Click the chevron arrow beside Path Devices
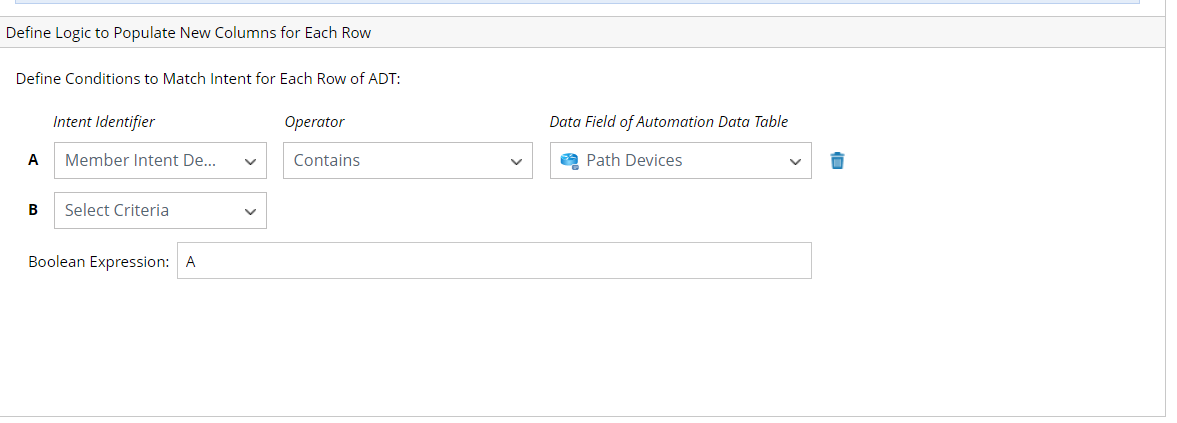The image size is (1177, 423). tap(795, 161)
